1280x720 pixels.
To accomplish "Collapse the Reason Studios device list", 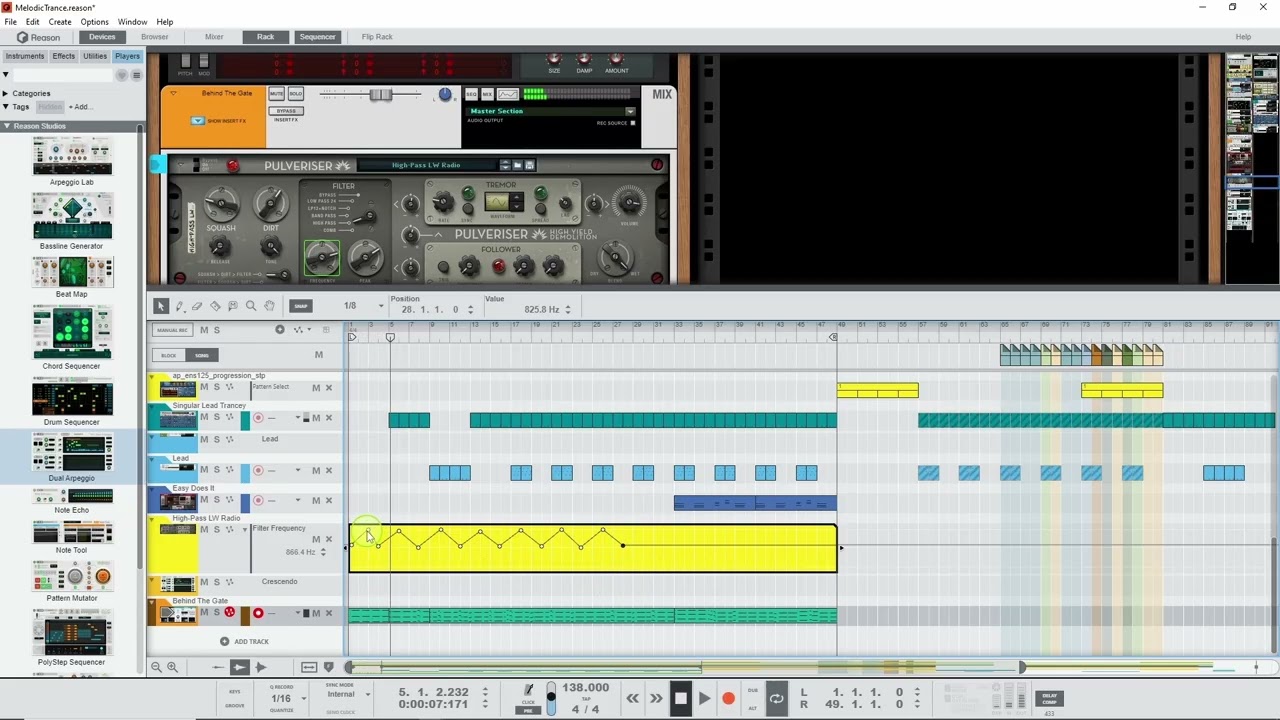I will 6,126.
